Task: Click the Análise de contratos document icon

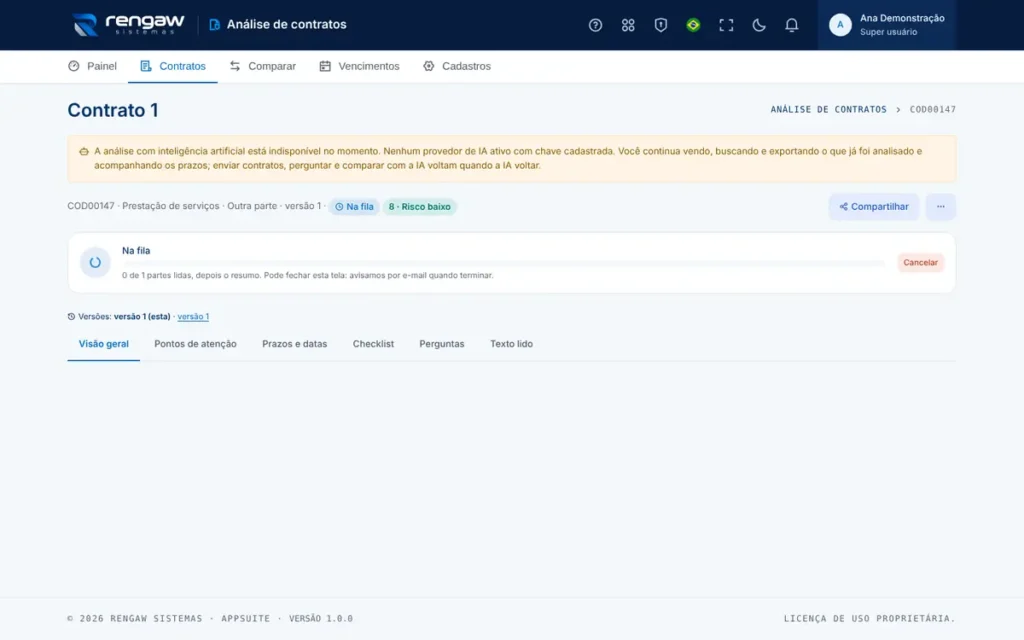Action: tap(214, 25)
